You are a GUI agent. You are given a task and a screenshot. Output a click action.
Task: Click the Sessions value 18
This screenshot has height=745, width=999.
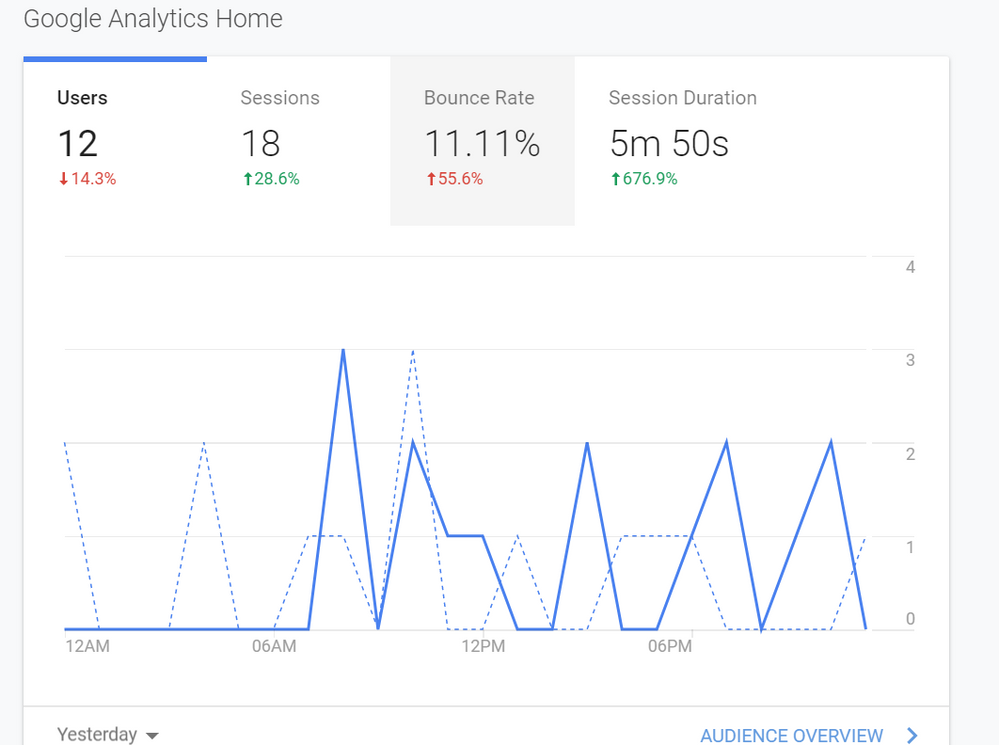[261, 143]
